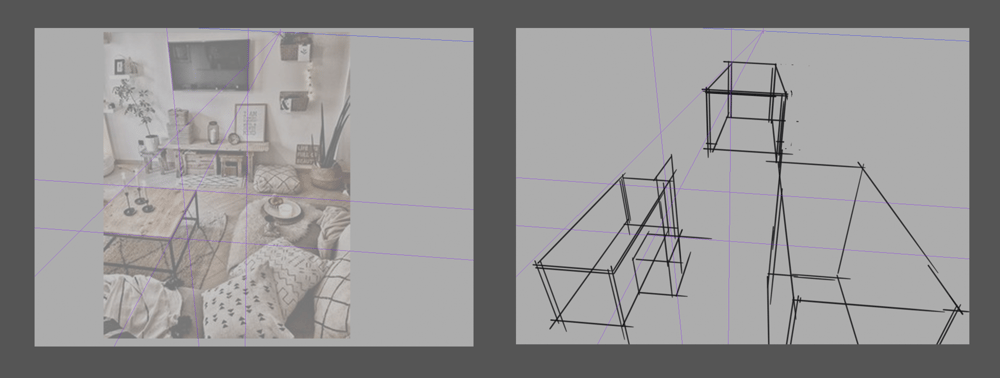The height and width of the screenshot is (378, 1000).
Task: Click the triangle-pattern pillow in the photo
Action: coord(248,300)
